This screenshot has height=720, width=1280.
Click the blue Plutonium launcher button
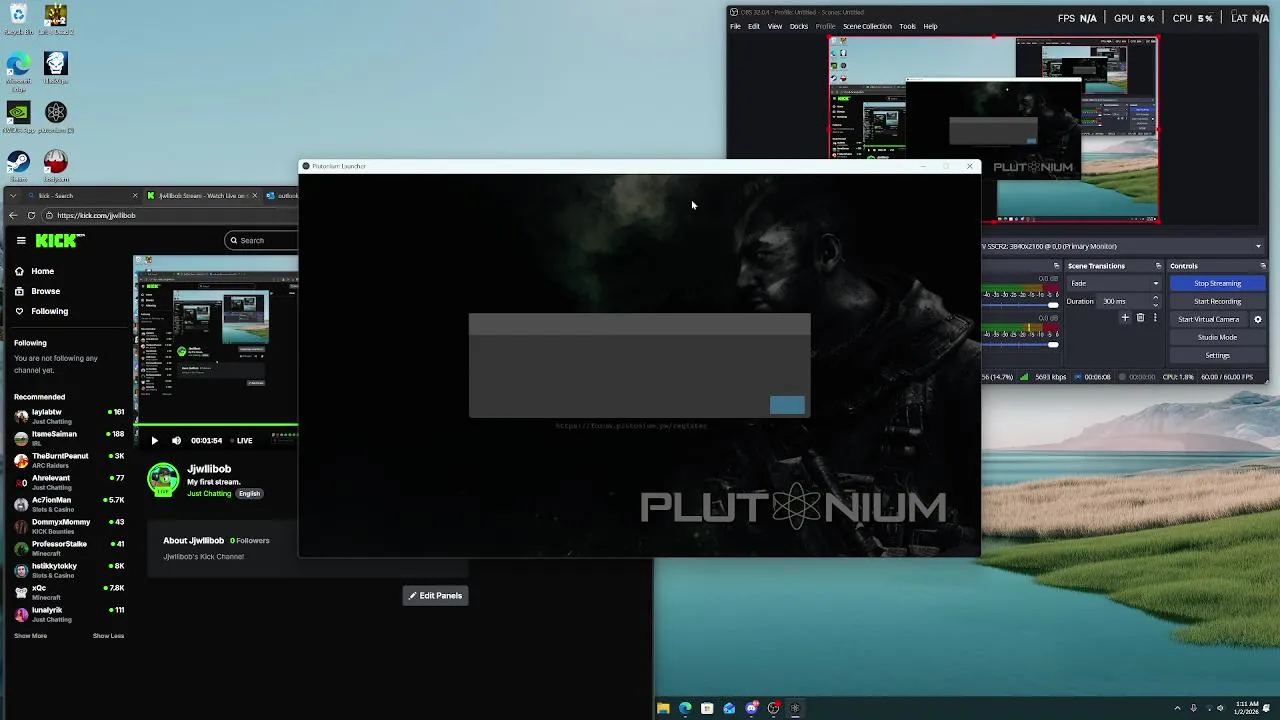(787, 404)
